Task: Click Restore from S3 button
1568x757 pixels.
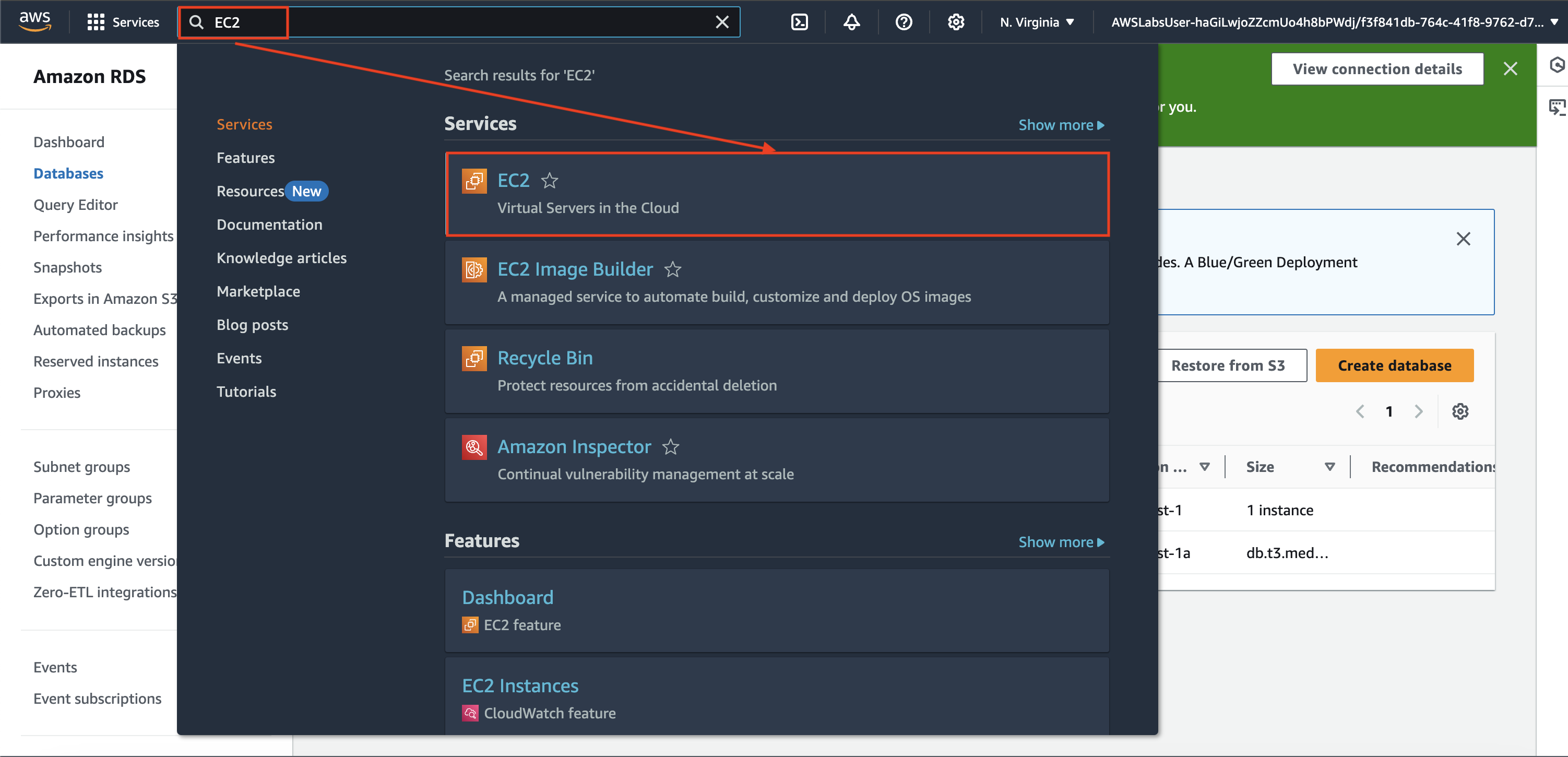Action: (1228, 365)
